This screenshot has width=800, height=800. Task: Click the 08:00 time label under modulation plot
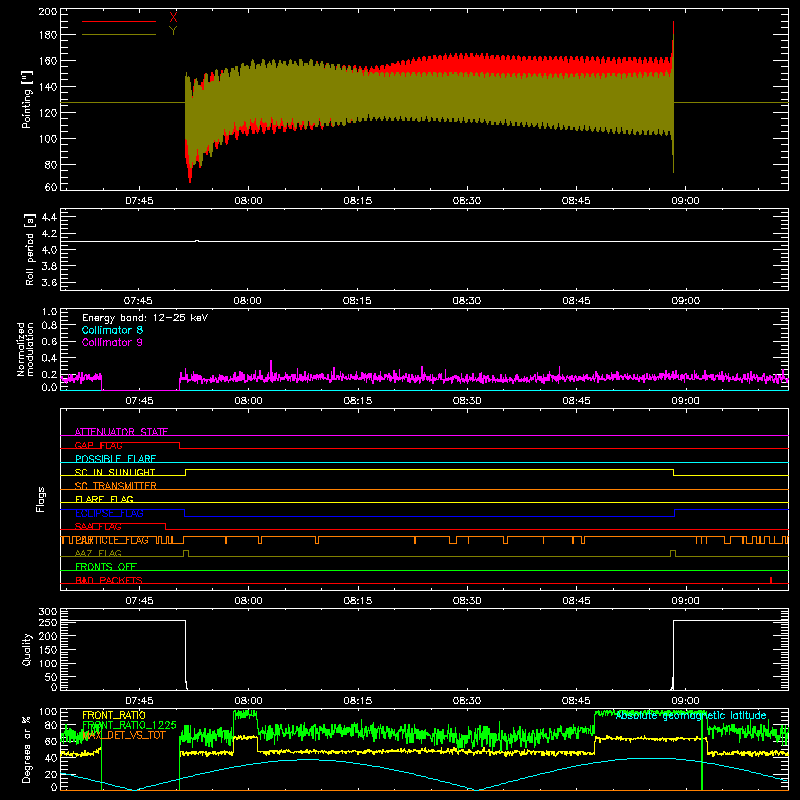coord(248,401)
